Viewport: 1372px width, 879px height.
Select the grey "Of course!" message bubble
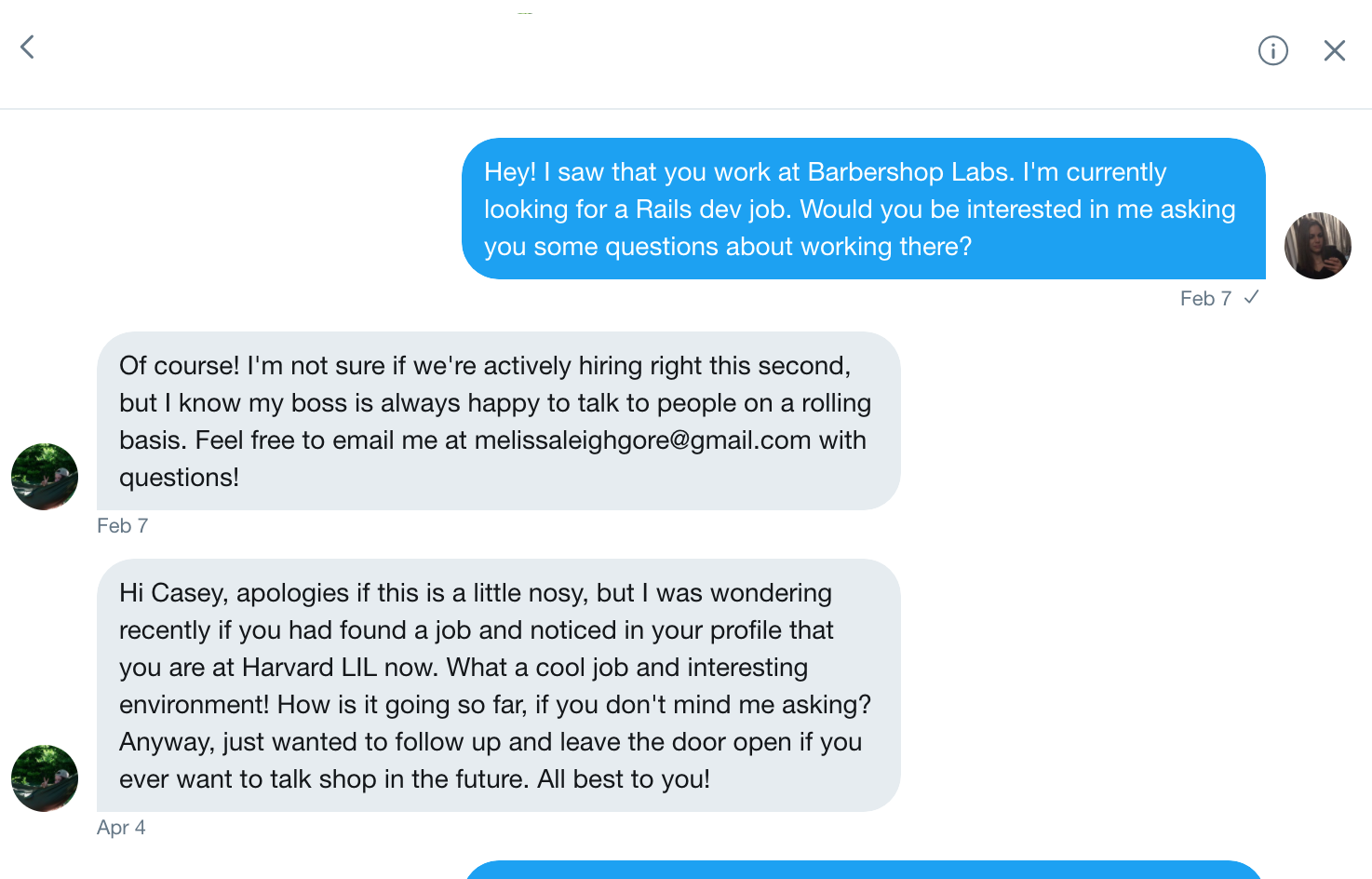coord(499,421)
